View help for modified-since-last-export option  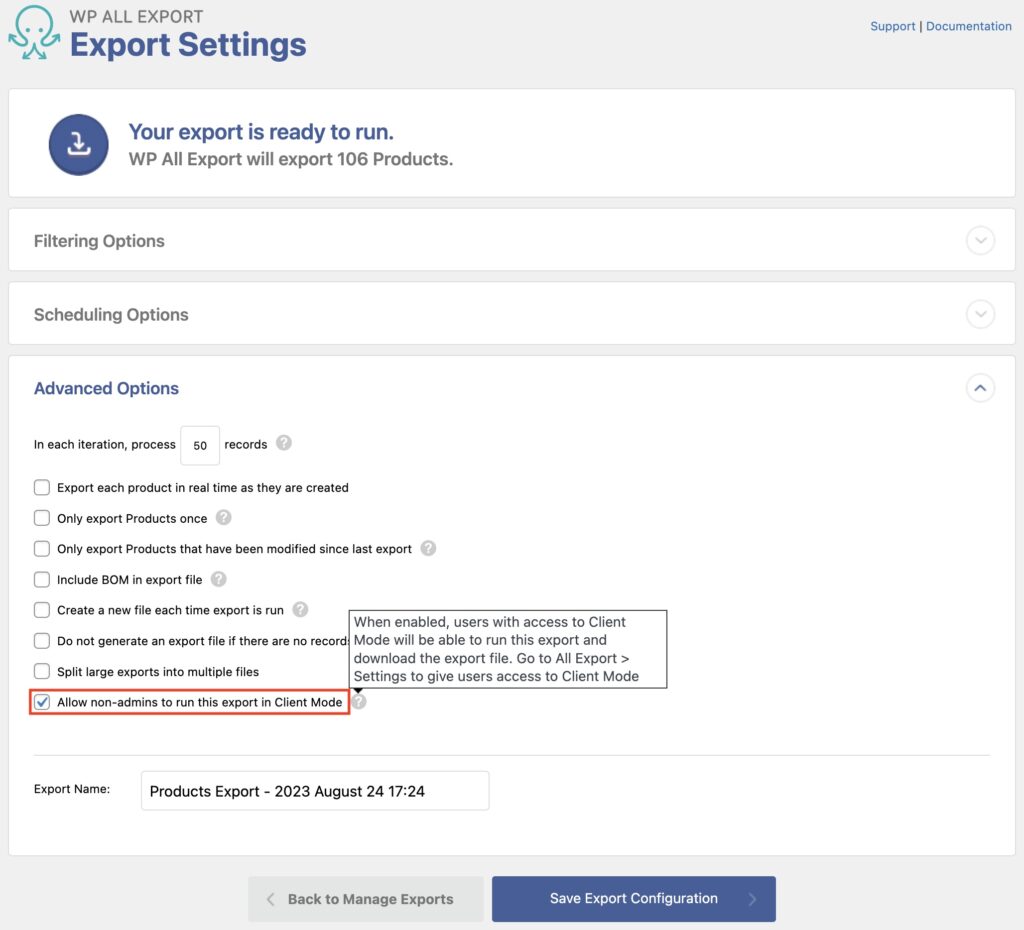click(428, 549)
